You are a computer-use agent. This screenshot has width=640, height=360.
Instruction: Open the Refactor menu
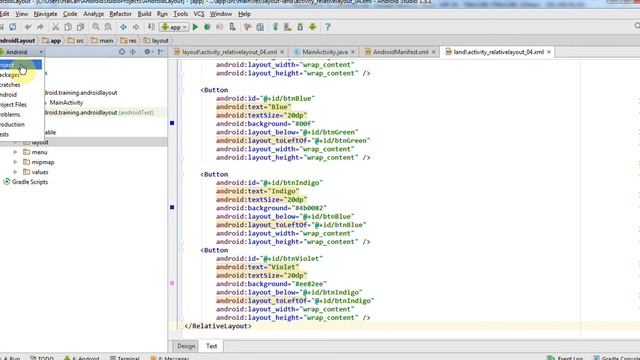tap(120, 14)
